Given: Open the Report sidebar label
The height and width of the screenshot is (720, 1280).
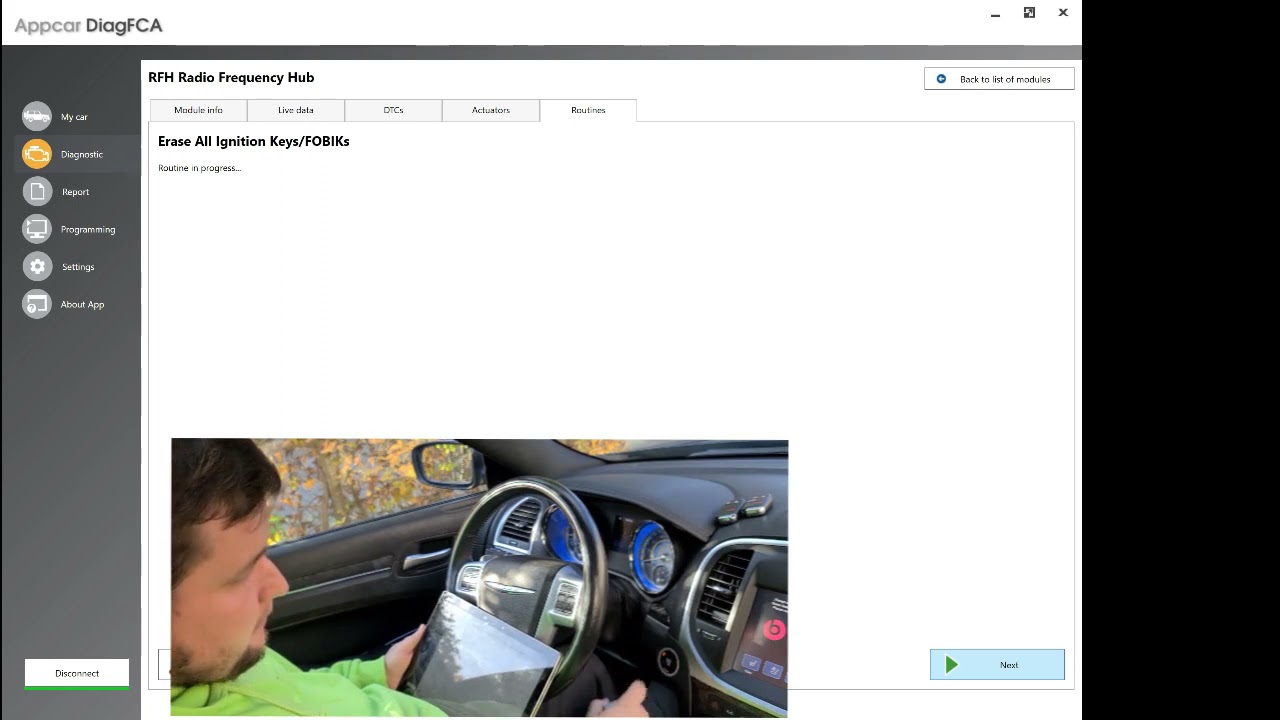Looking at the screenshot, I should [75, 192].
